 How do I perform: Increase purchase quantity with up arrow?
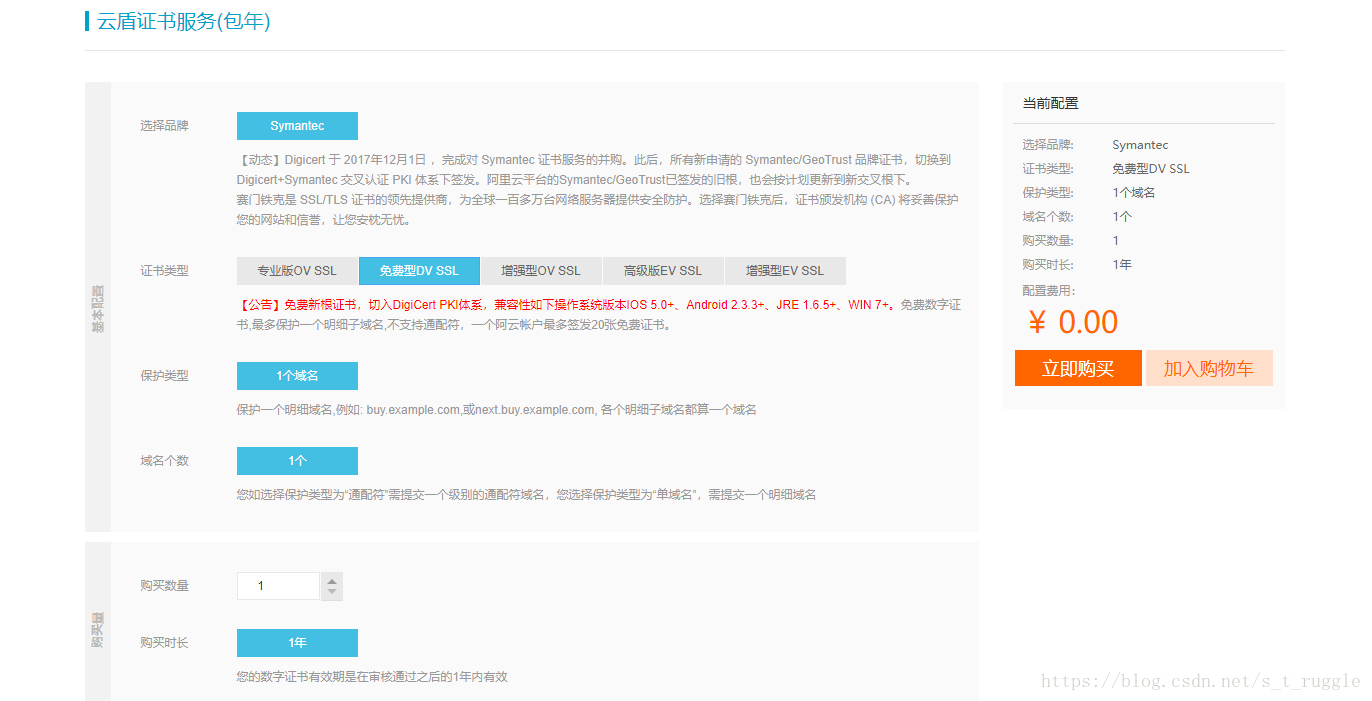(x=332, y=579)
